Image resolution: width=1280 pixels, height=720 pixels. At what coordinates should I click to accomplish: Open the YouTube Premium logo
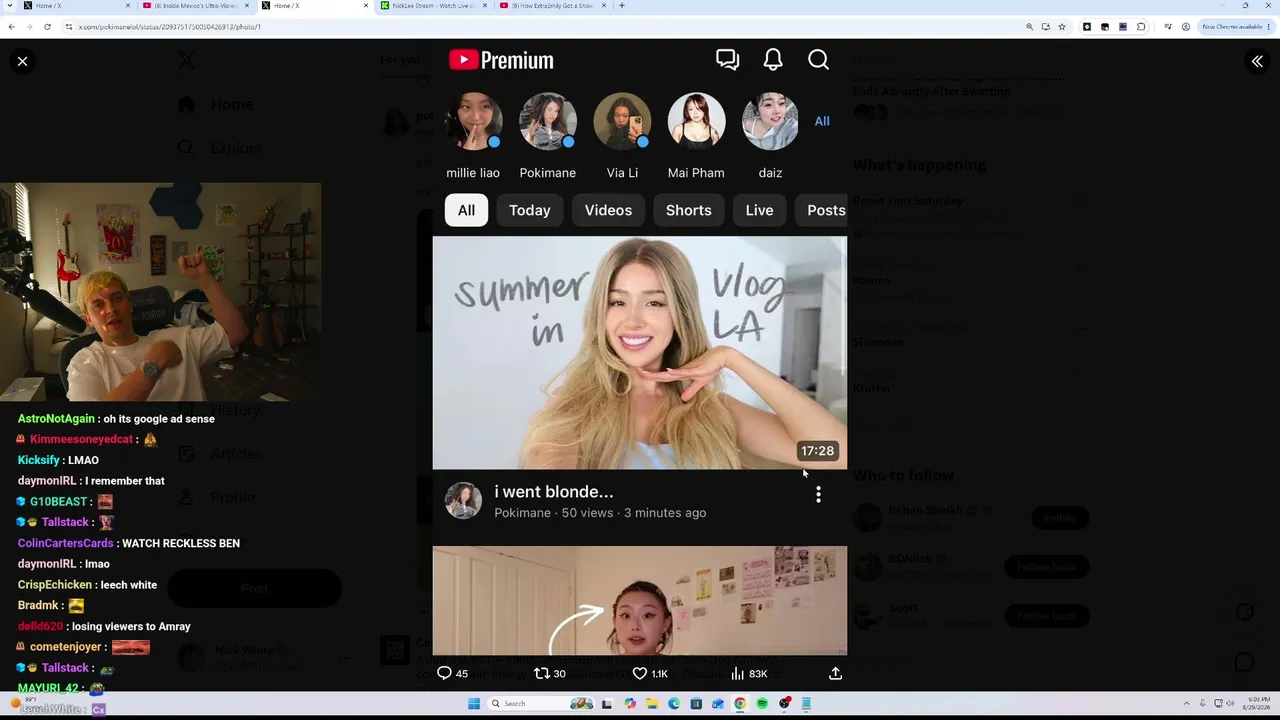(501, 60)
